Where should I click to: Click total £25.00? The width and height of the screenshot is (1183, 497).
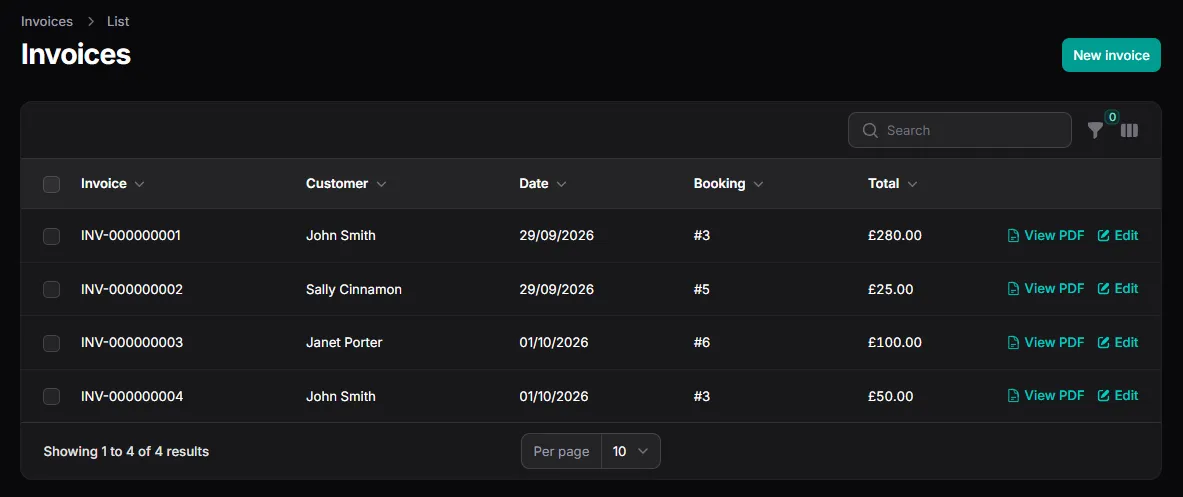pyautogui.click(x=891, y=289)
